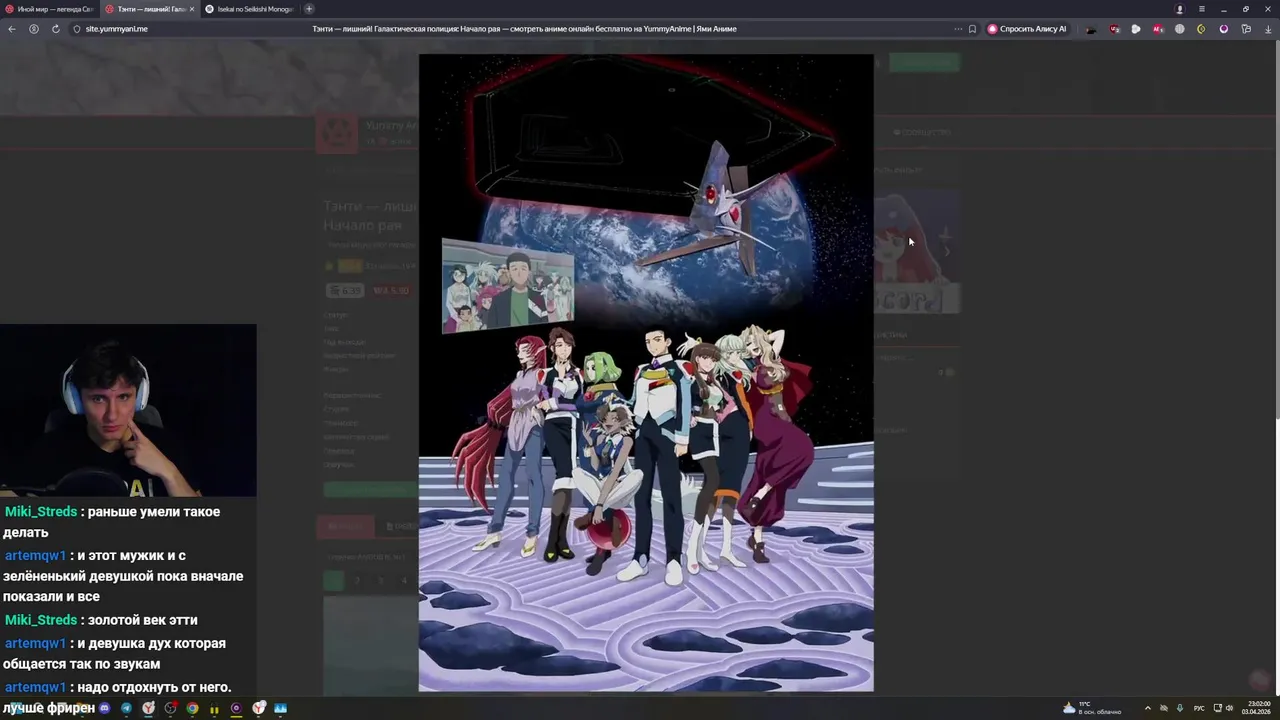The height and width of the screenshot is (720, 1280).
Task: Click the 'Спросить Алису AI' button
Action: click(x=1027, y=29)
